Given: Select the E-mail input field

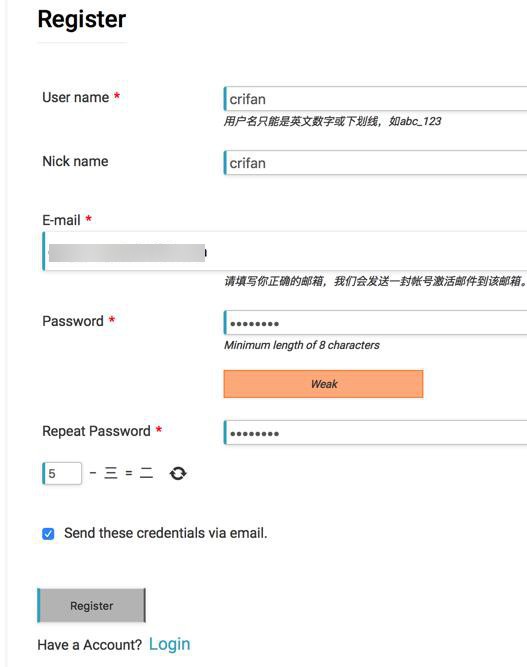Looking at the screenshot, I should [x=285, y=251].
